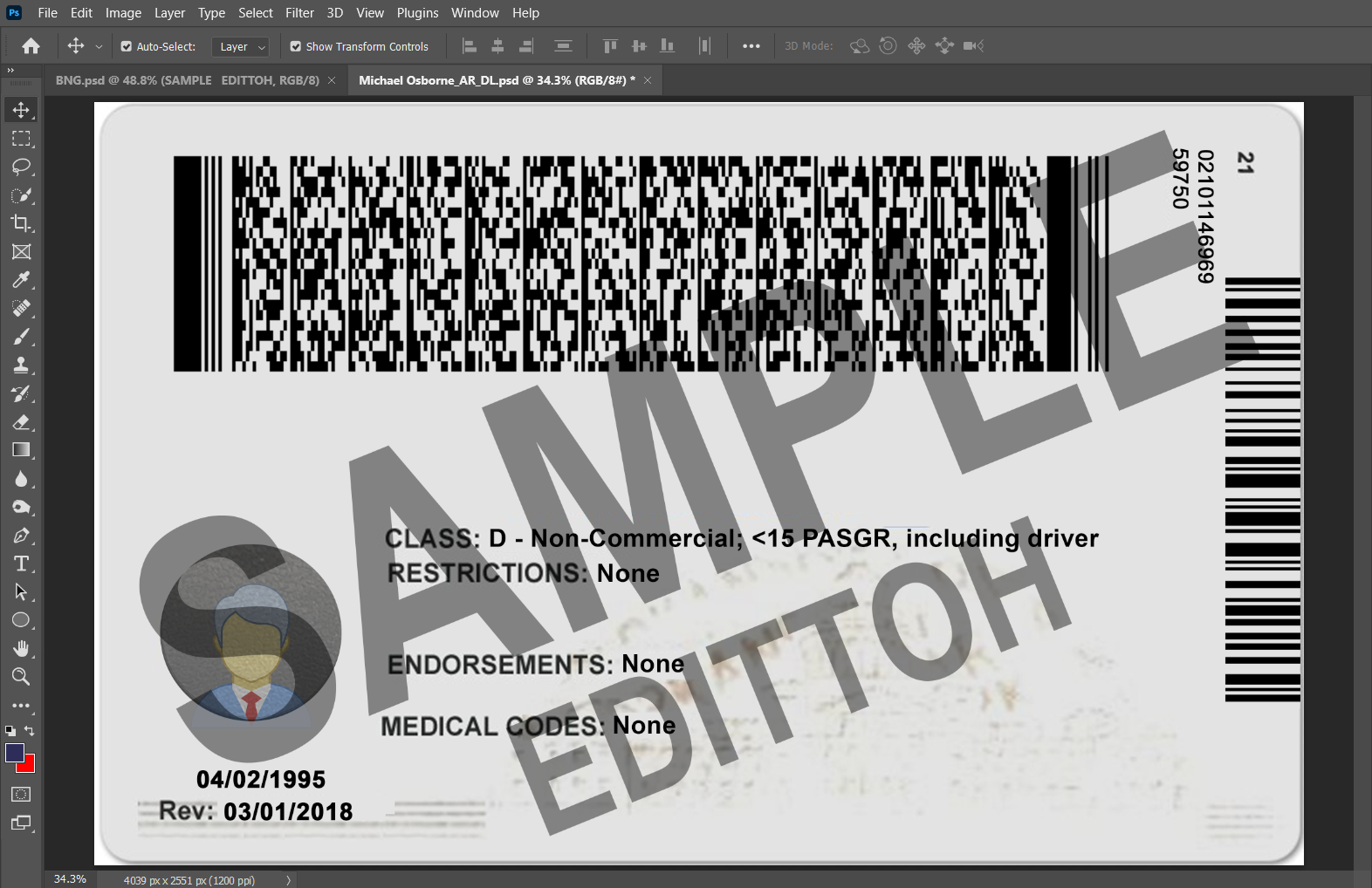Select the Rectangular Marquee tool
The width and height of the screenshot is (1372, 888).
pyautogui.click(x=21, y=139)
